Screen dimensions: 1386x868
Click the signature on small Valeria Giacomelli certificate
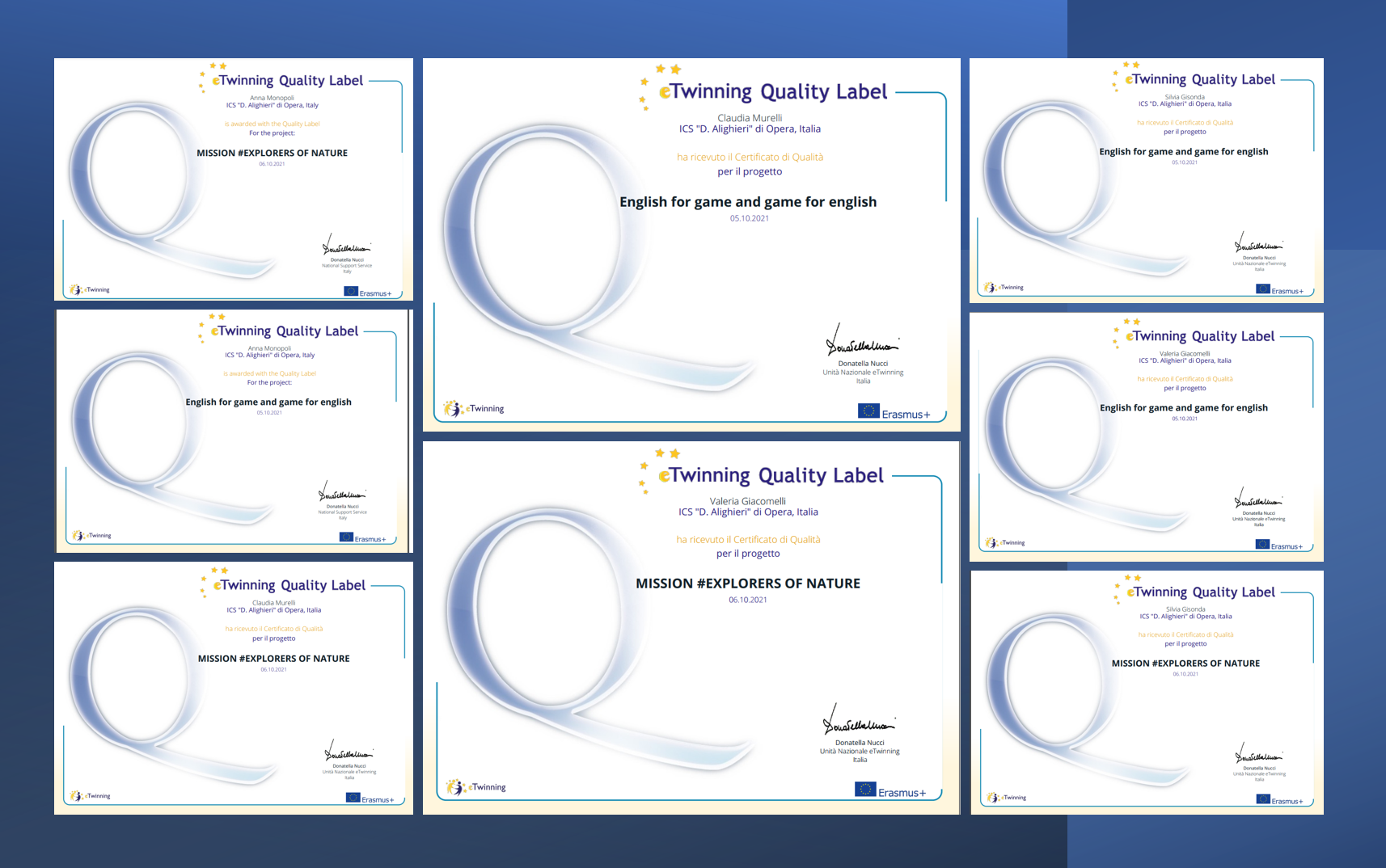click(x=1258, y=499)
